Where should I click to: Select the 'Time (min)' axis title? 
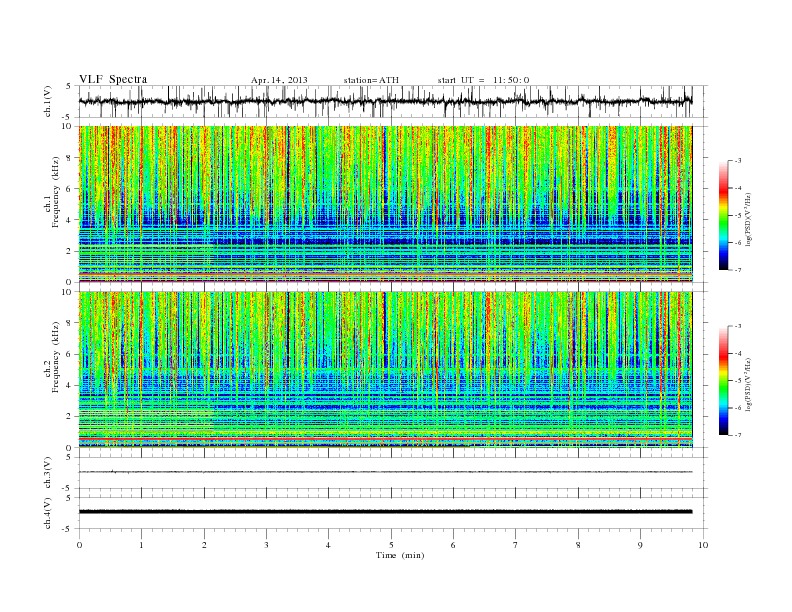(400, 555)
